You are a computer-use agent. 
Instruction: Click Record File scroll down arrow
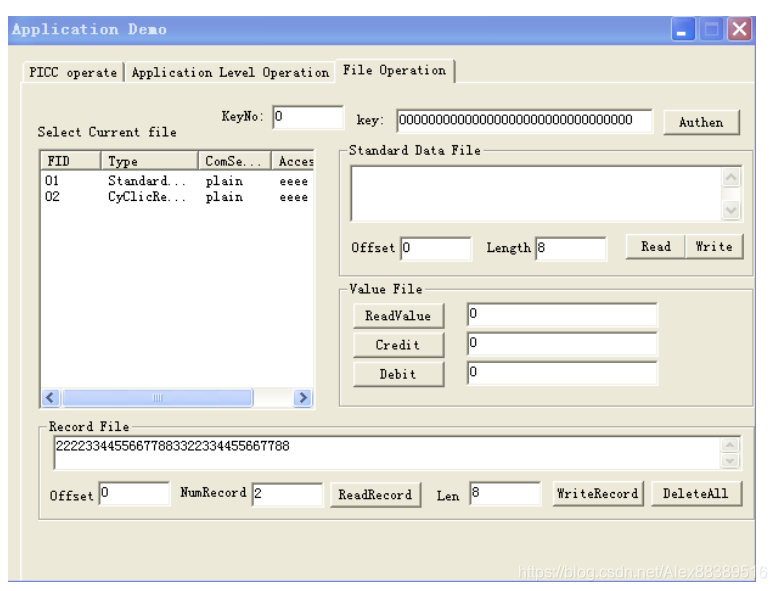pyautogui.click(x=730, y=461)
